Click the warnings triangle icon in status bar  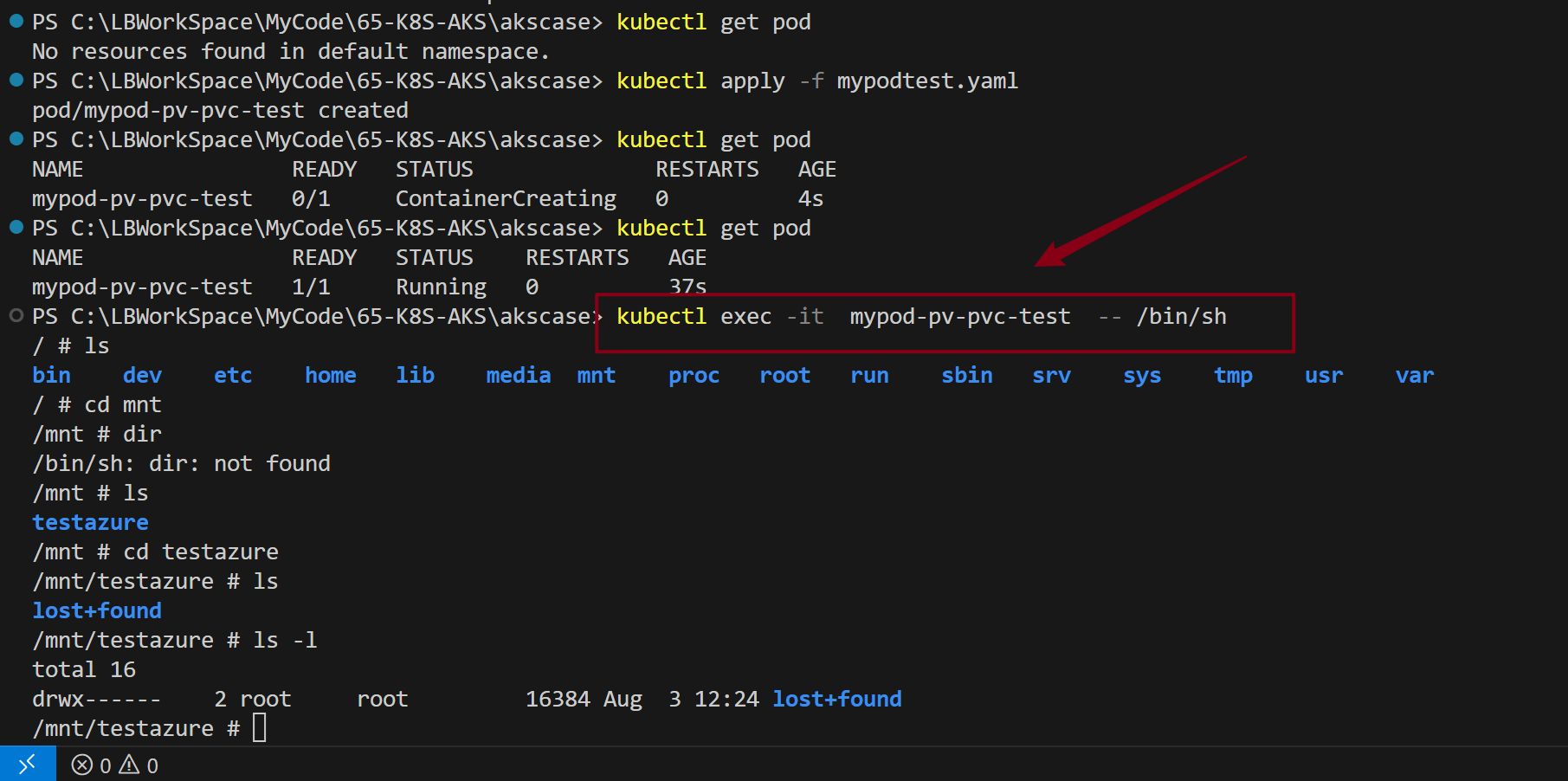coord(129,765)
